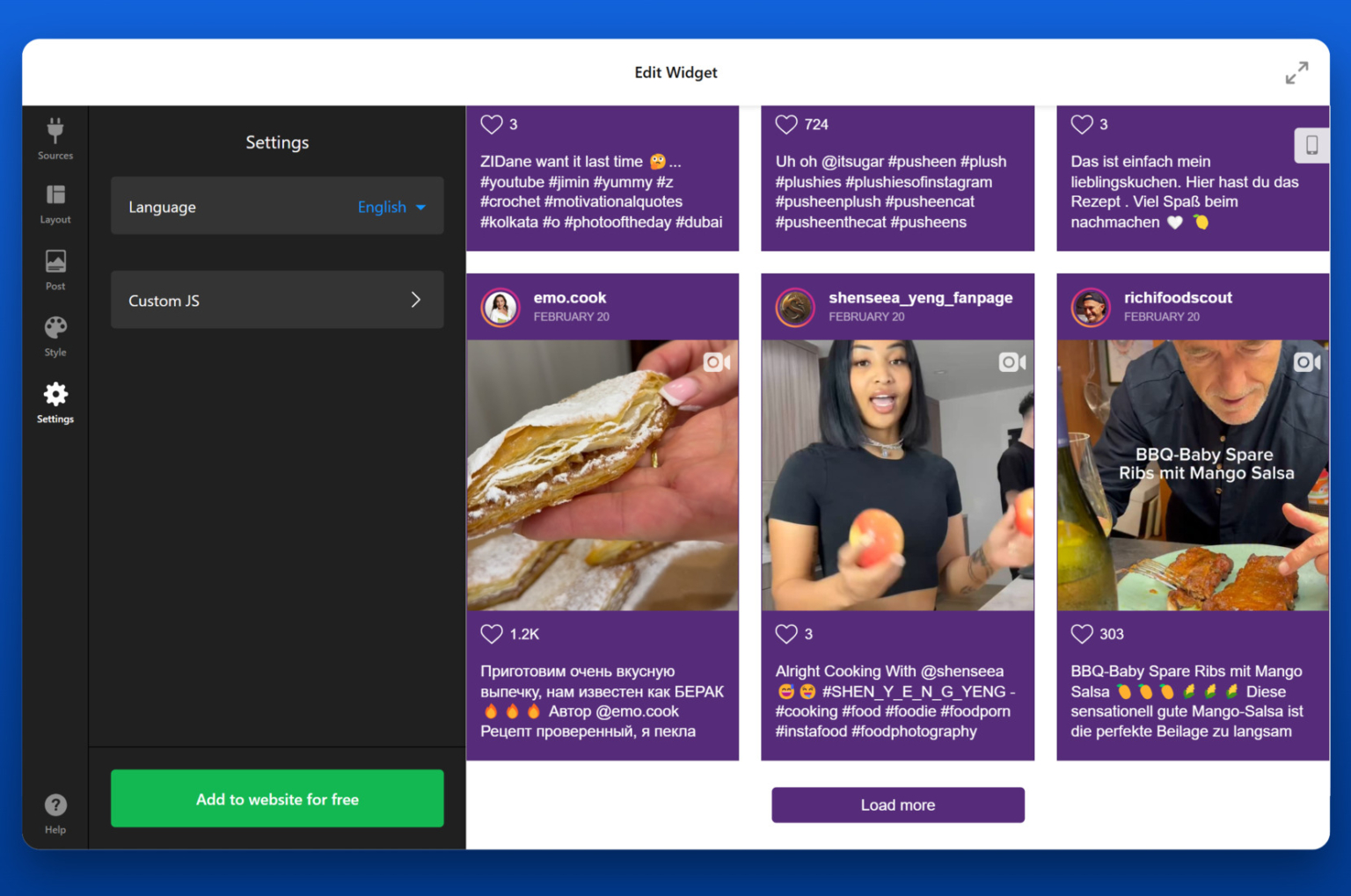
Task: Click the Help question mark icon
Action: point(55,804)
